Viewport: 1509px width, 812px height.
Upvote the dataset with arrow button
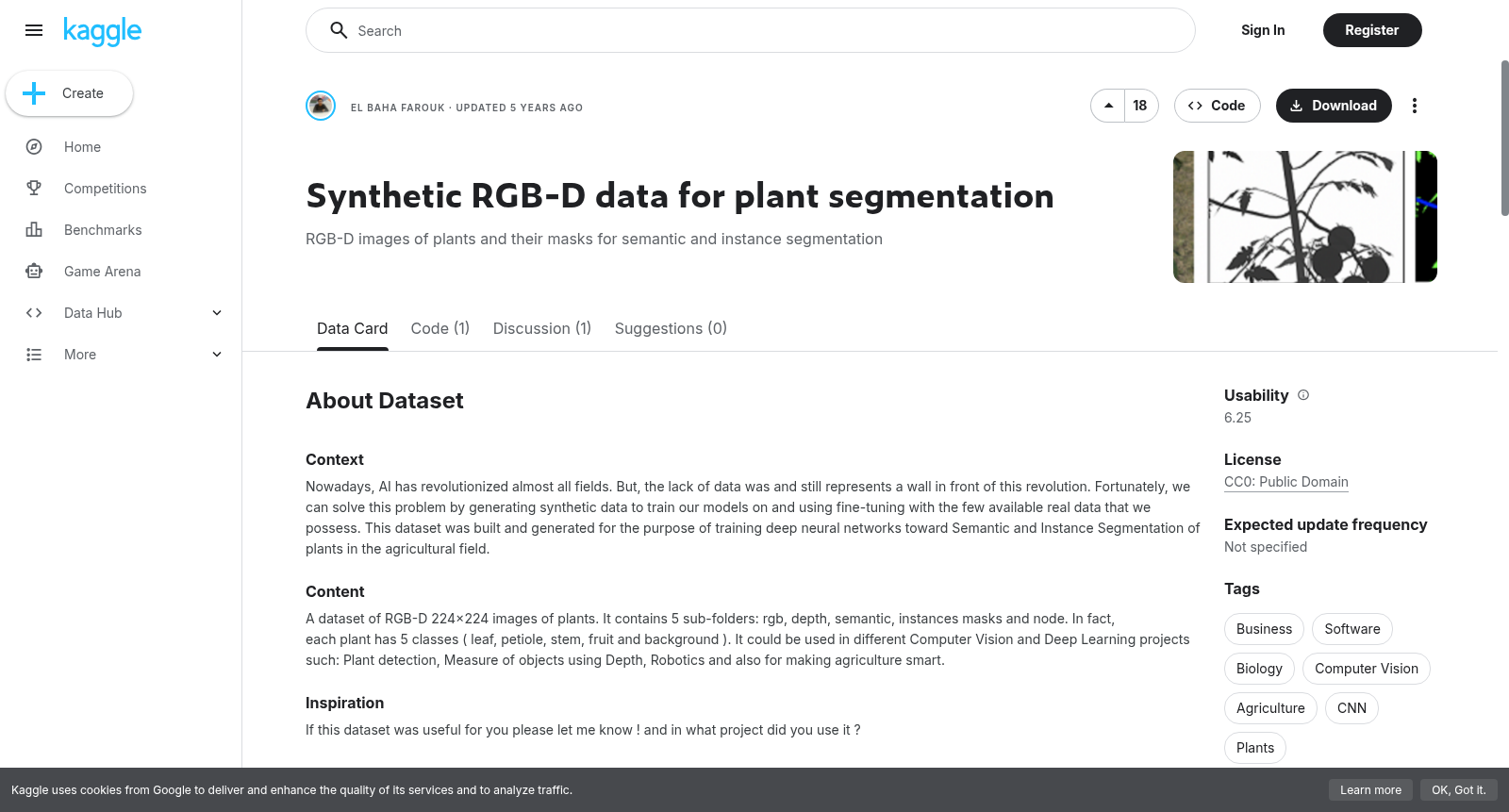pyautogui.click(x=1108, y=106)
